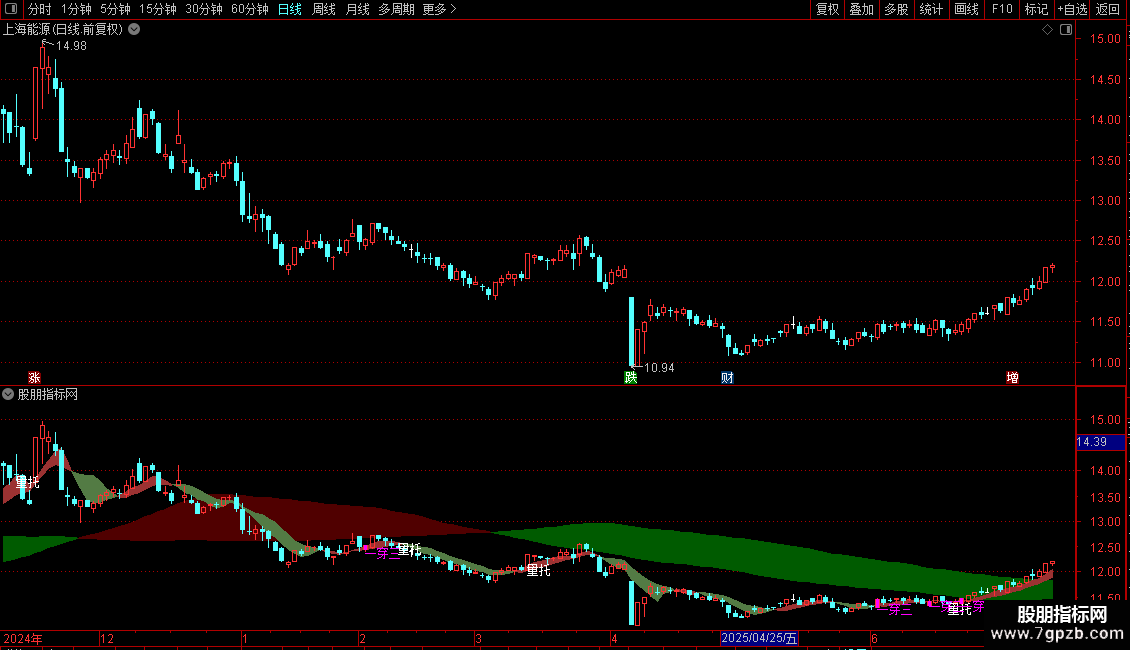The width and height of the screenshot is (1130, 650).
Task: Click the 6 month axis marker
Action: pos(874,638)
